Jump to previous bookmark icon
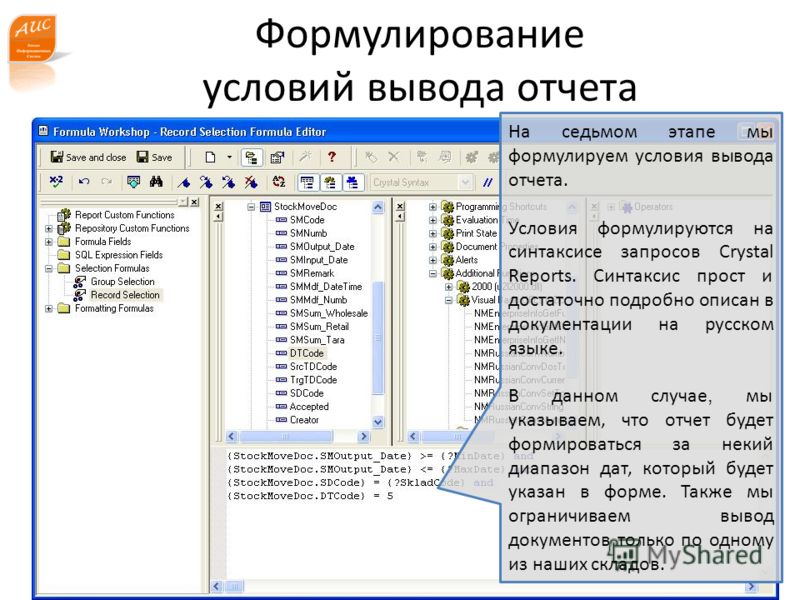Screen dimensions: 800x600 [229, 182]
